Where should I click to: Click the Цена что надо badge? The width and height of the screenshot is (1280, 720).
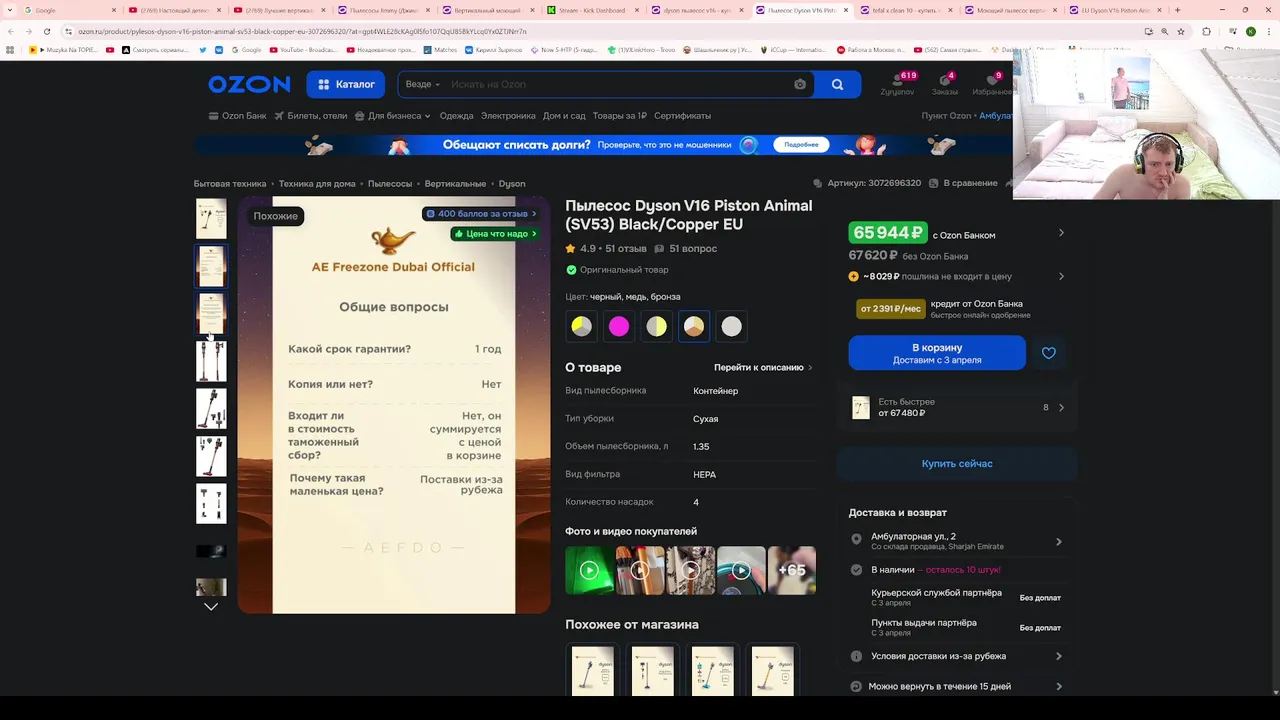(x=495, y=234)
